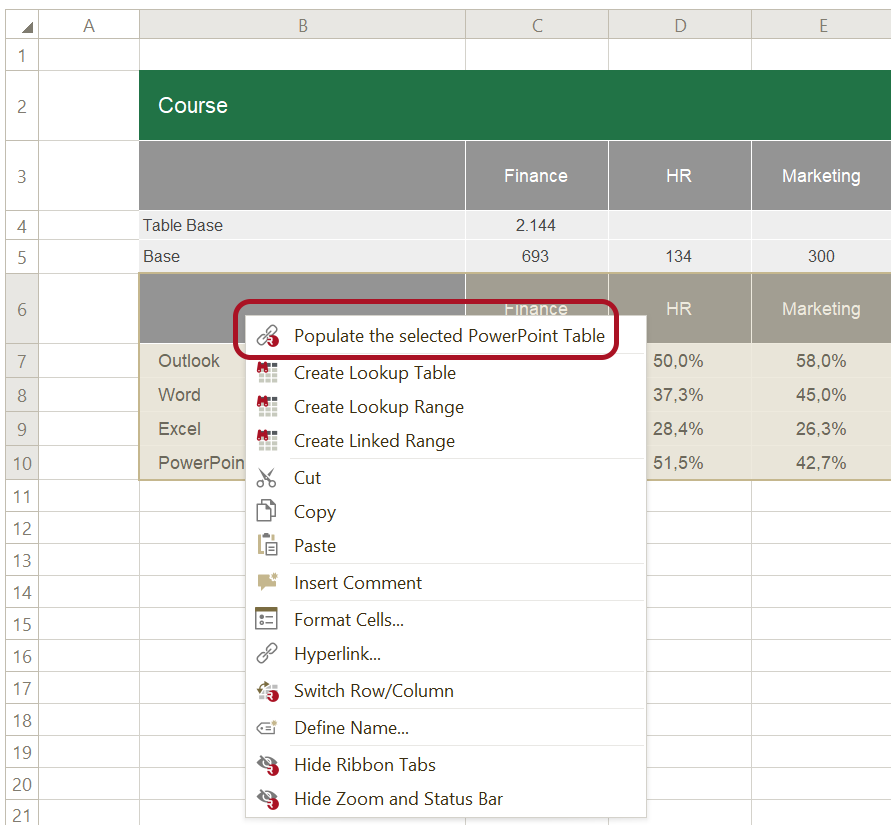
Task: Click the Copy pages icon
Action: pyautogui.click(x=267, y=512)
